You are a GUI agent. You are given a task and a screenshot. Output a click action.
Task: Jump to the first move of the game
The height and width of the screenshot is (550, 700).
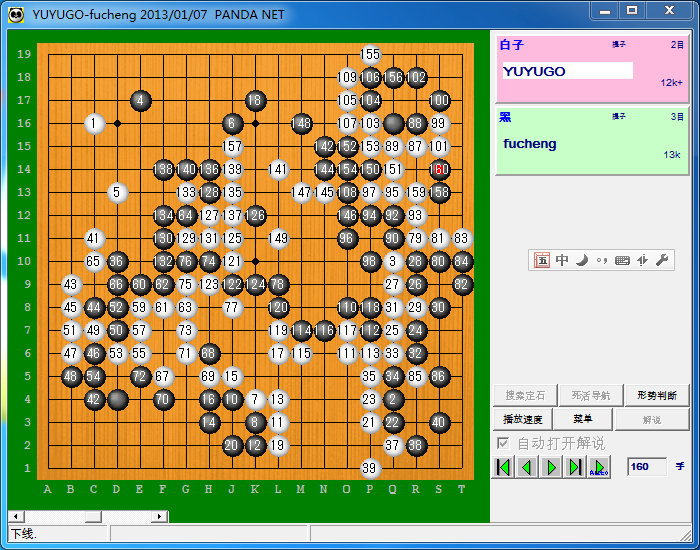503,467
